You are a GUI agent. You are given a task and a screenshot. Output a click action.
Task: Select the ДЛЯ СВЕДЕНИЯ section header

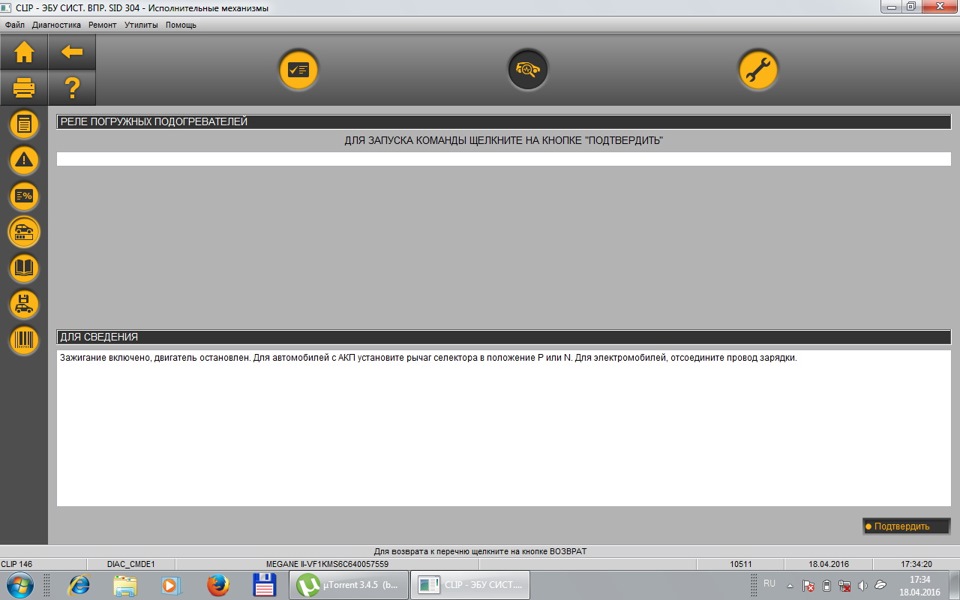pos(503,337)
